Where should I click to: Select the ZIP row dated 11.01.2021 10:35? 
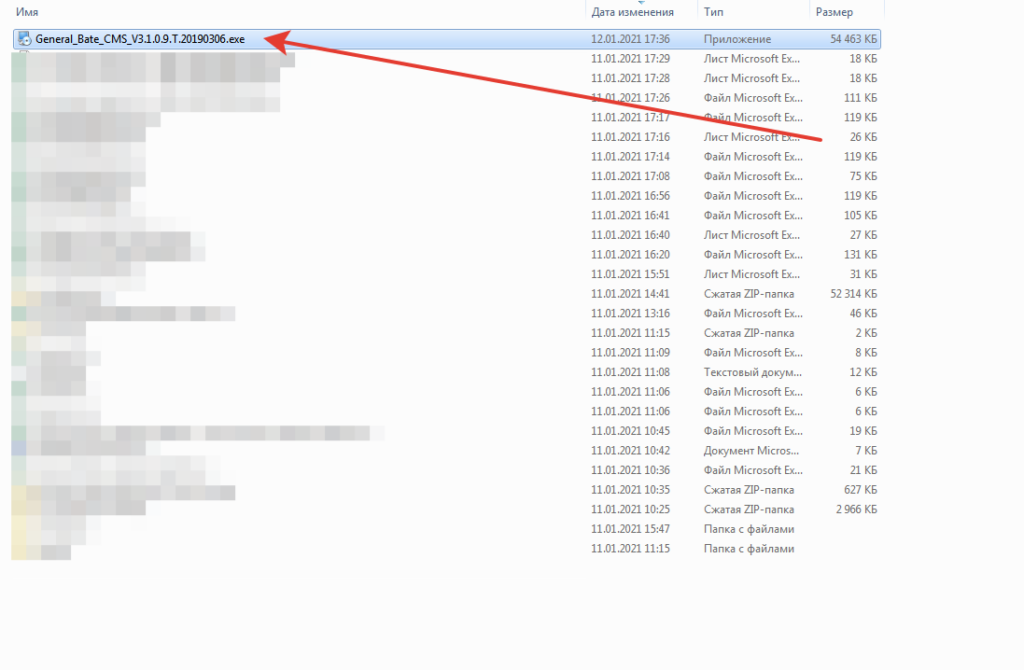click(x=446, y=490)
